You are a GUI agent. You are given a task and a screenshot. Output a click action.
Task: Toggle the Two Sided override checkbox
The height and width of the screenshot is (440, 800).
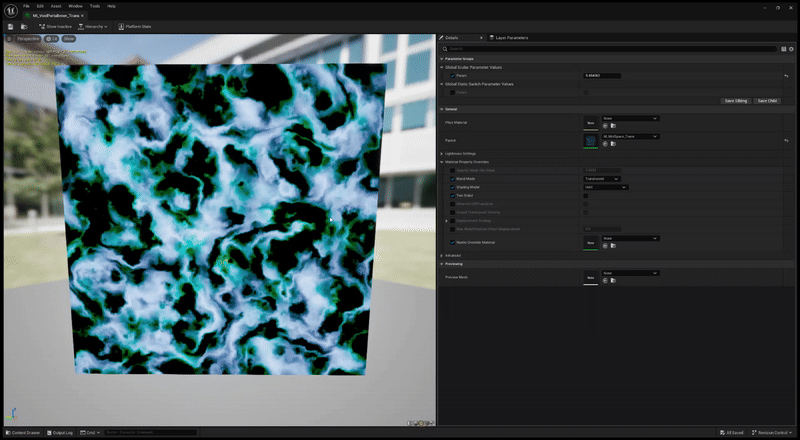(453, 195)
